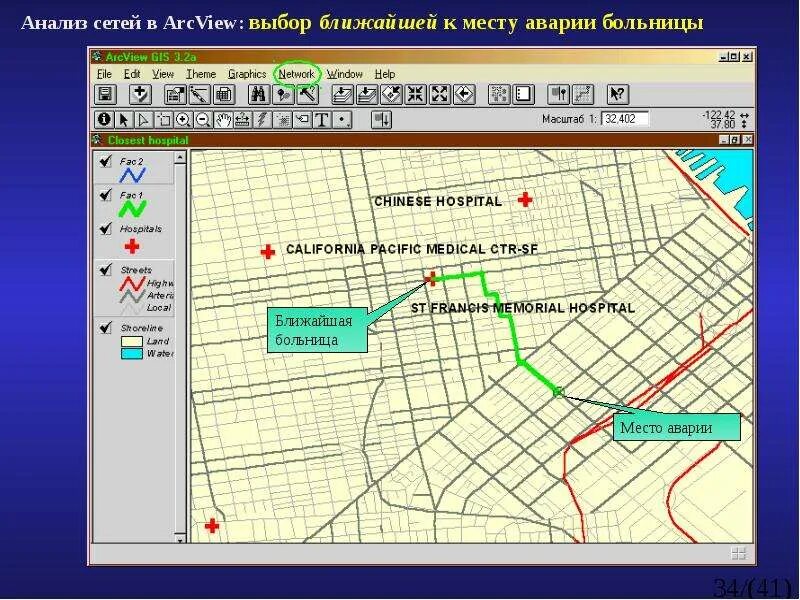Open the Query Builder hammer icon
800x600 pixels.
point(308,94)
